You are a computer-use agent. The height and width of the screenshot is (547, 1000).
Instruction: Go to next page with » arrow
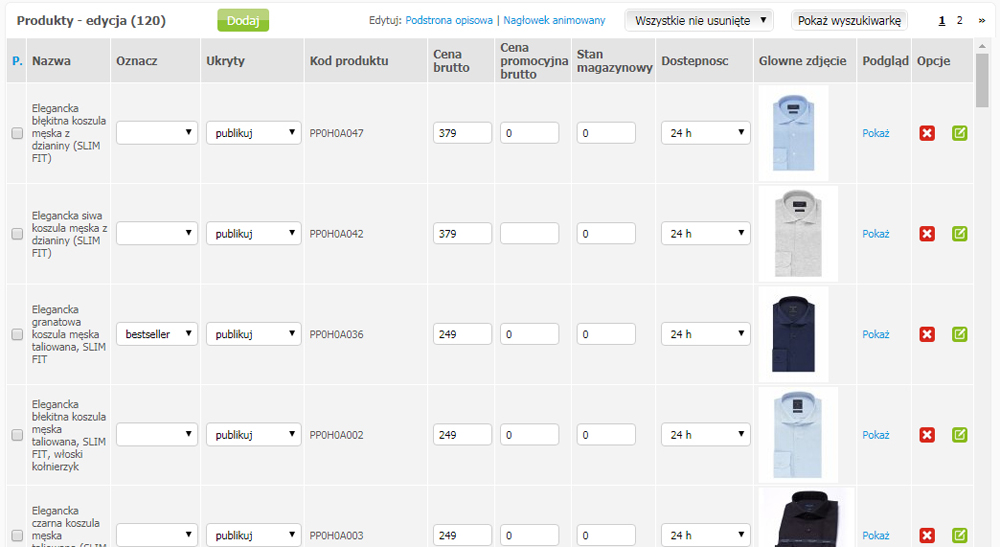pos(982,20)
